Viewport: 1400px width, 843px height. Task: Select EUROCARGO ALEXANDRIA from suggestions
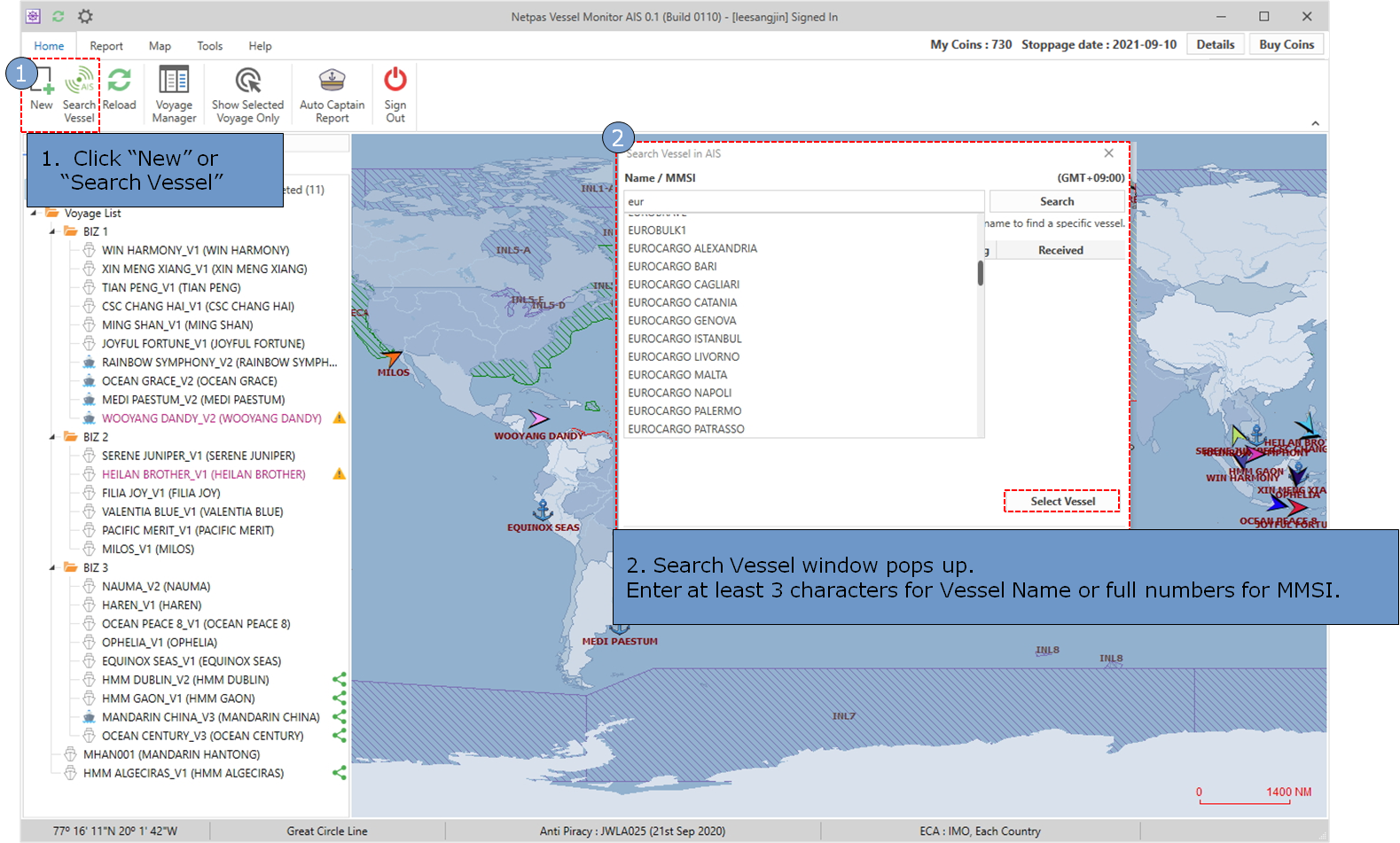[x=692, y=248]
